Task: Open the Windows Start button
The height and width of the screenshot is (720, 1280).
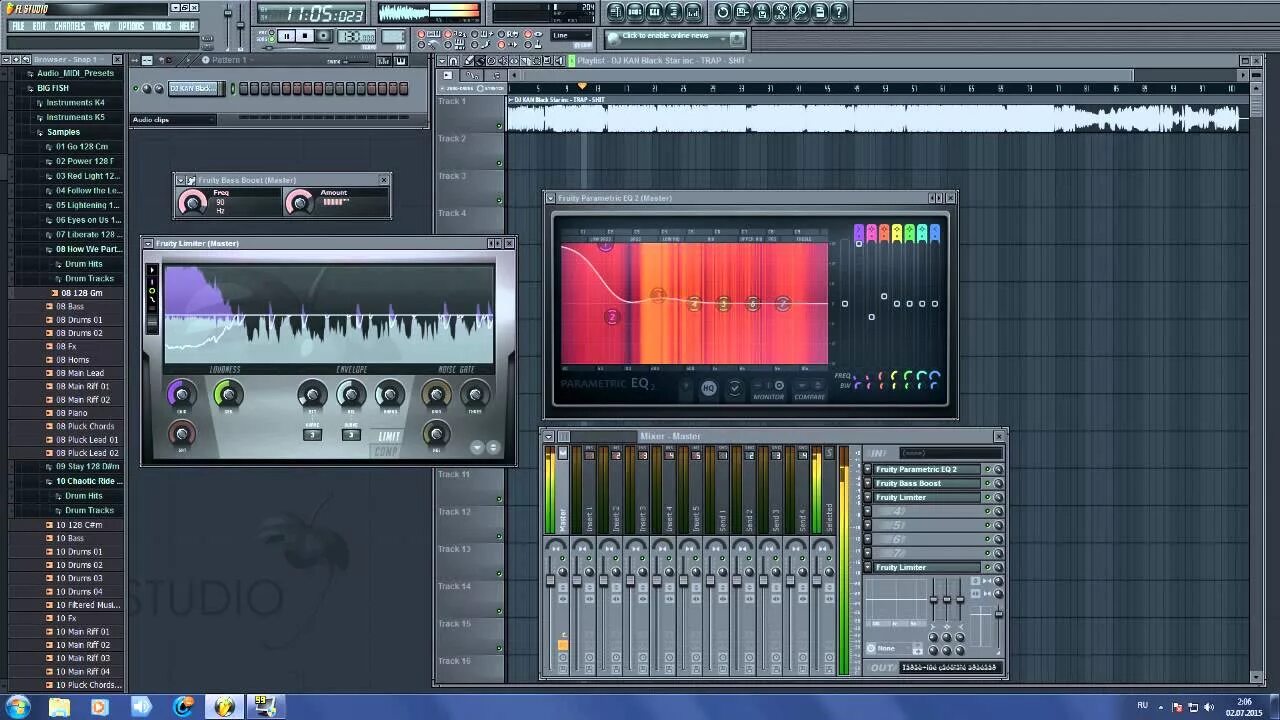Action: (18, 707)
